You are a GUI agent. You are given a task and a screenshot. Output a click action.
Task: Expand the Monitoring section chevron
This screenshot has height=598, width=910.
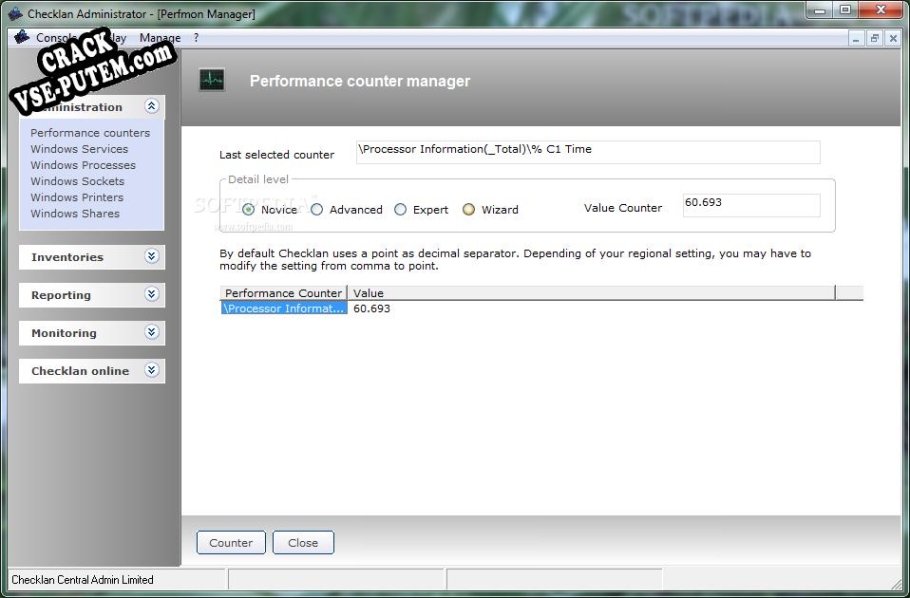151,333
